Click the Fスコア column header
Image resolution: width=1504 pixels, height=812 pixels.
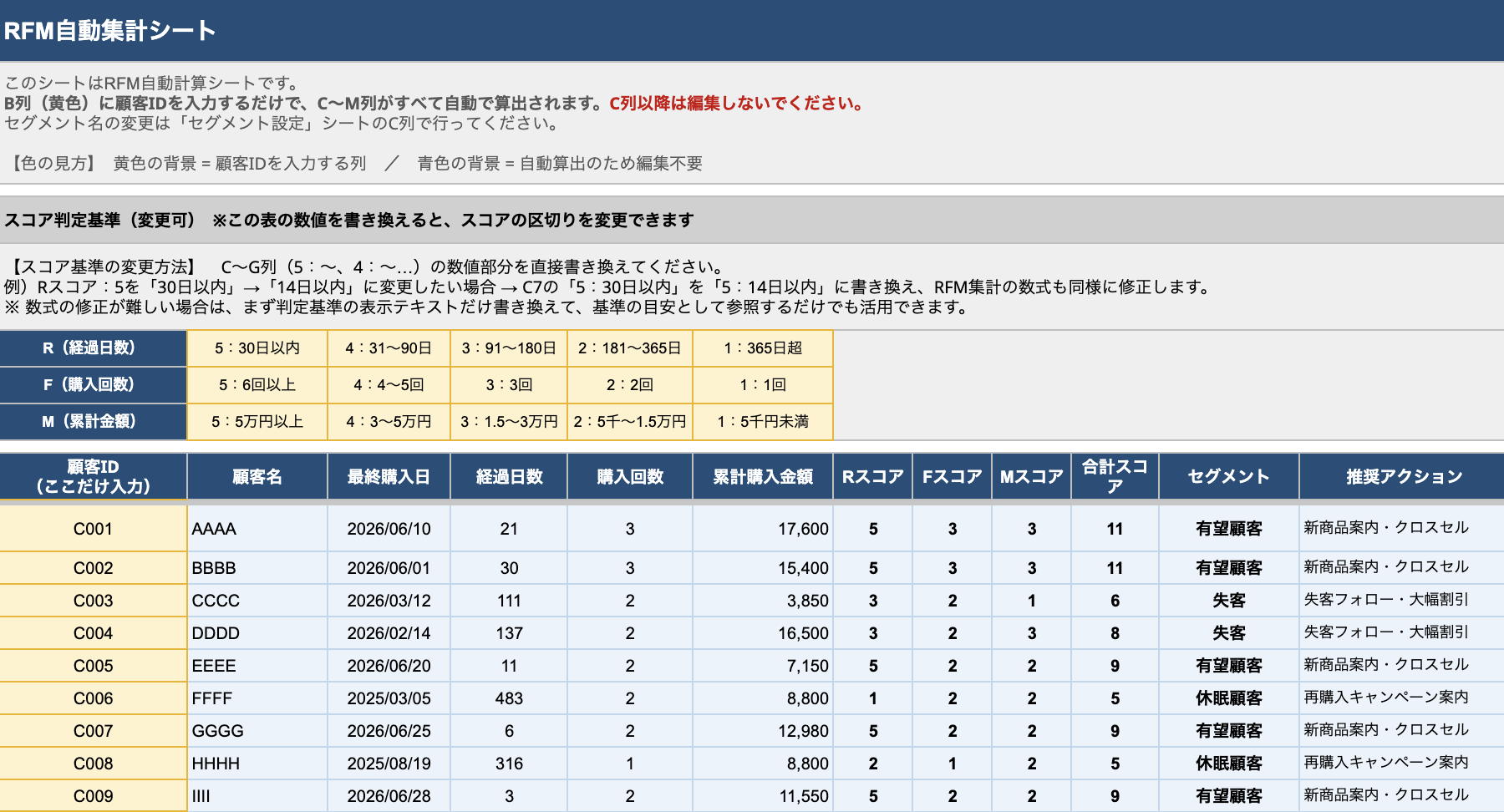(952, 477)
